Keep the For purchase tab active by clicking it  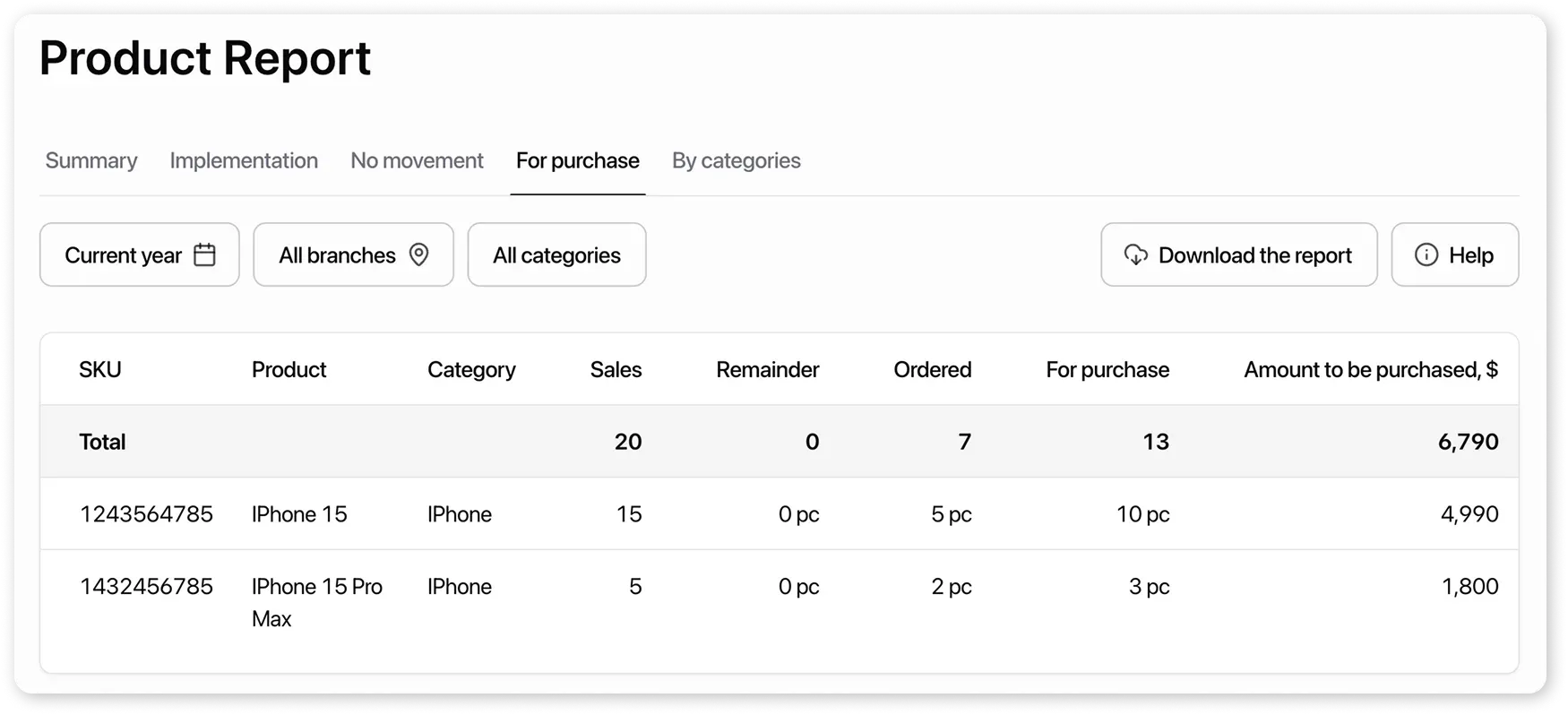[577, 160]
